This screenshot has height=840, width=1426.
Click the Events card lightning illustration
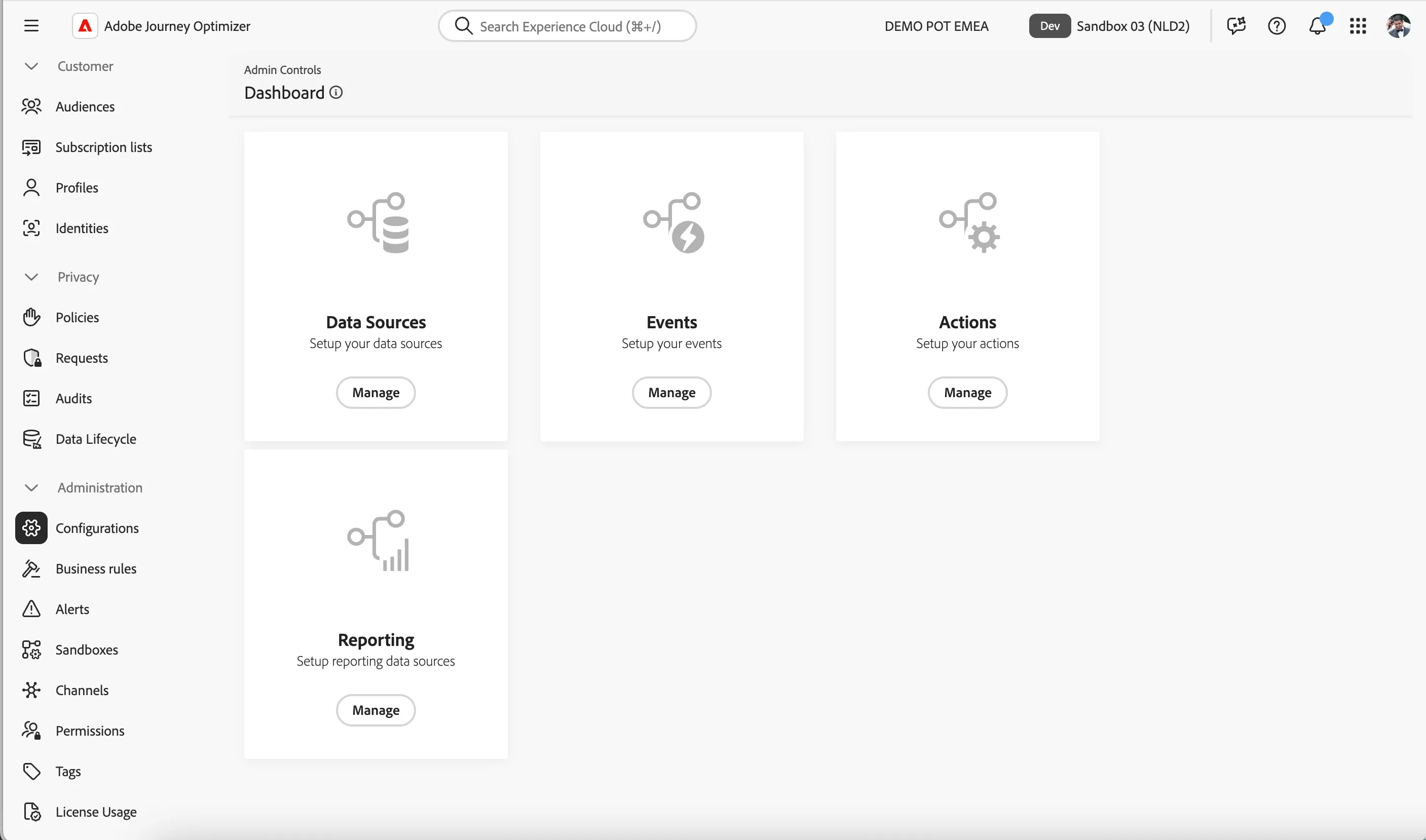click(x=673, y=223)
